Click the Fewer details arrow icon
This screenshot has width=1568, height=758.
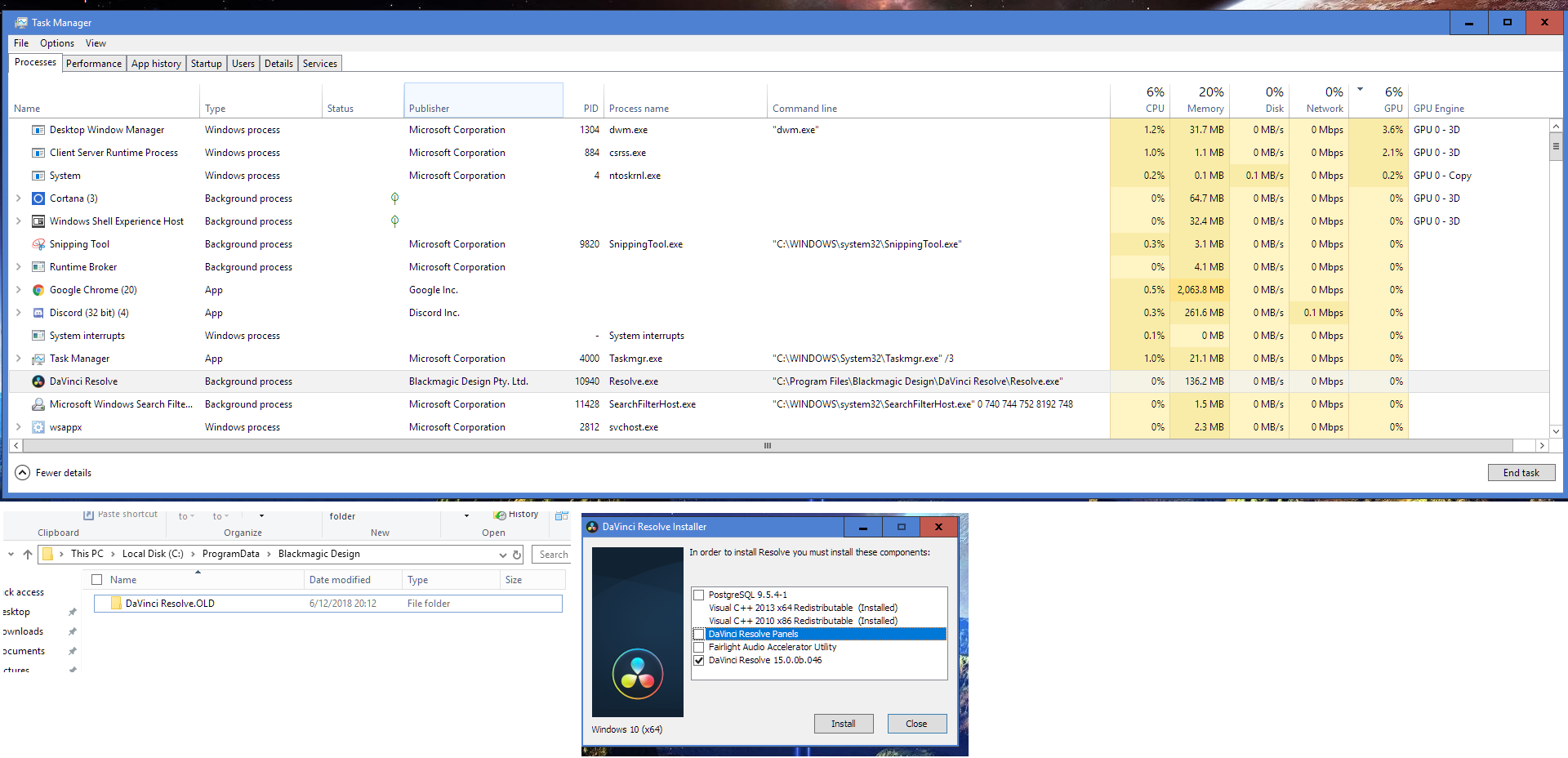(x=23, y=473)
